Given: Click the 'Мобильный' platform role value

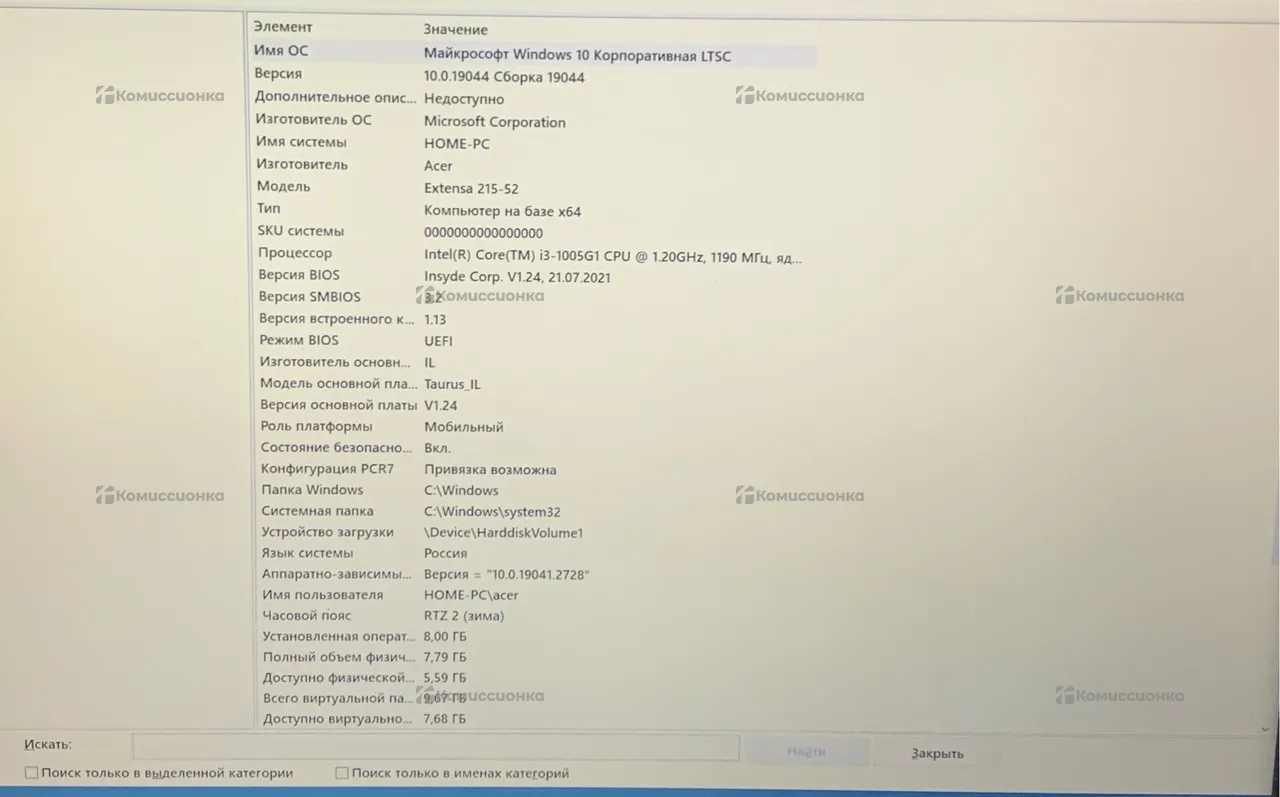Looking at the screenshot, I should tap(464, 427).
